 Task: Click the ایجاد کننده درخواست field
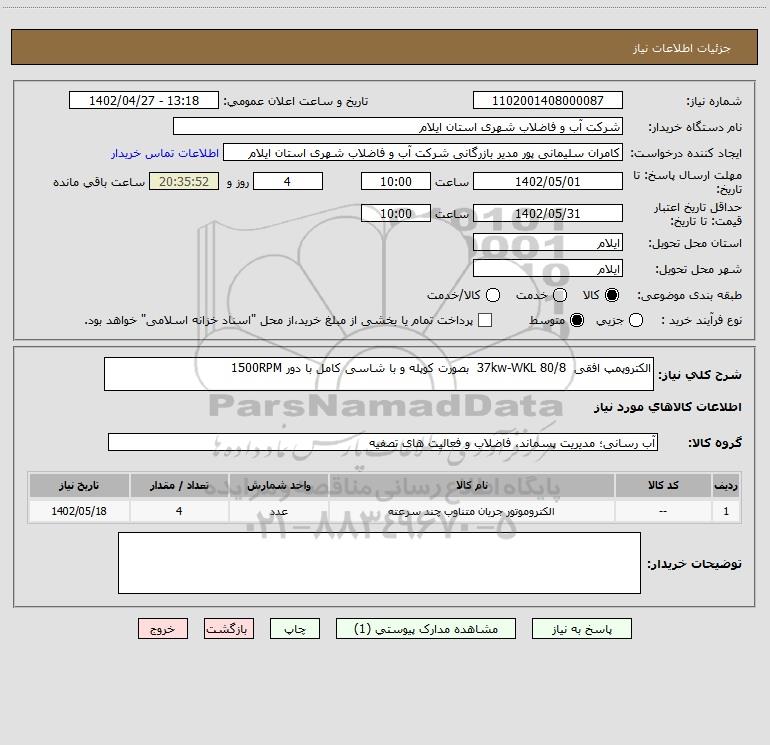pos(423,153)
